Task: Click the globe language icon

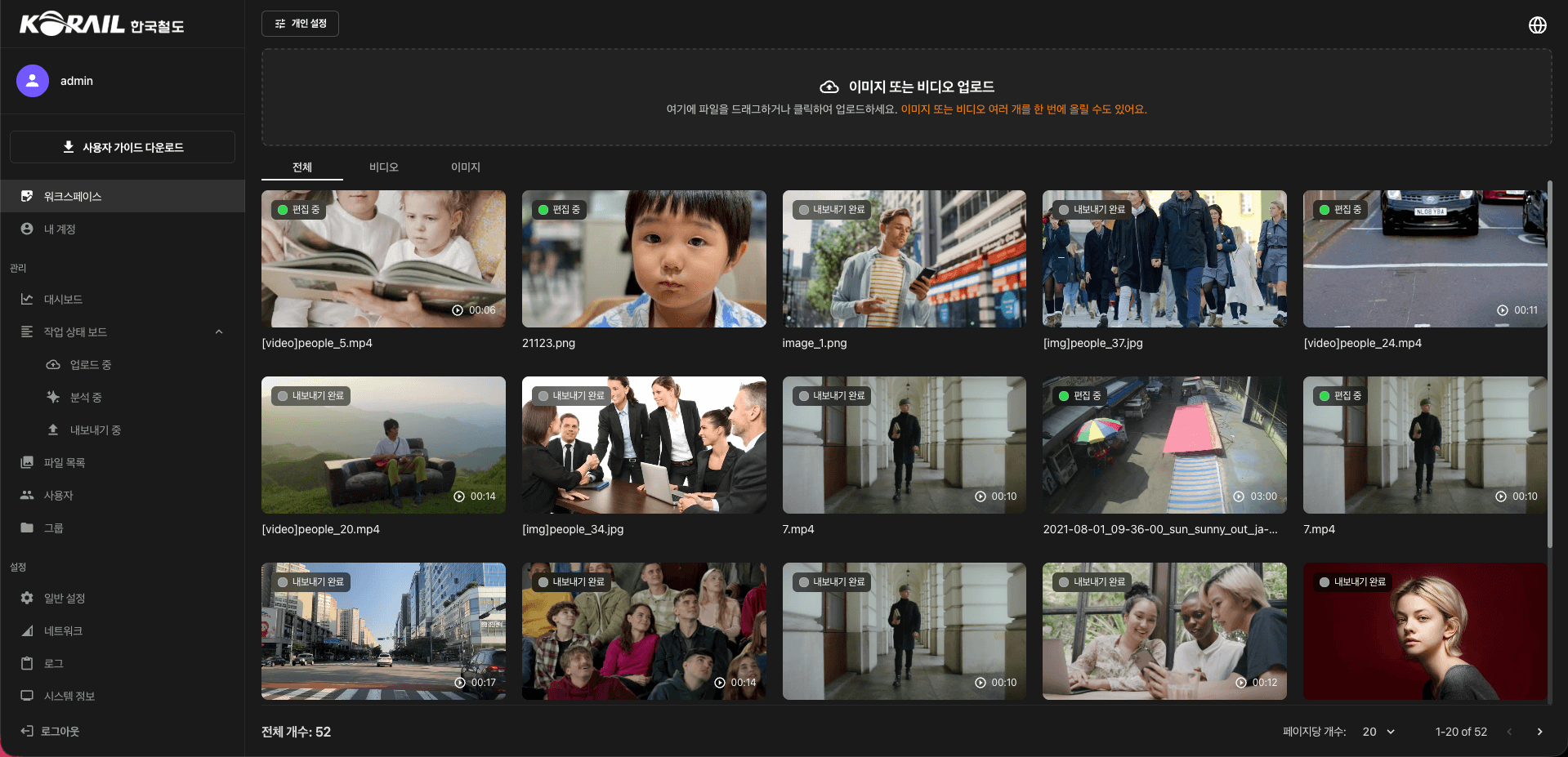Action: point(1537,25)
